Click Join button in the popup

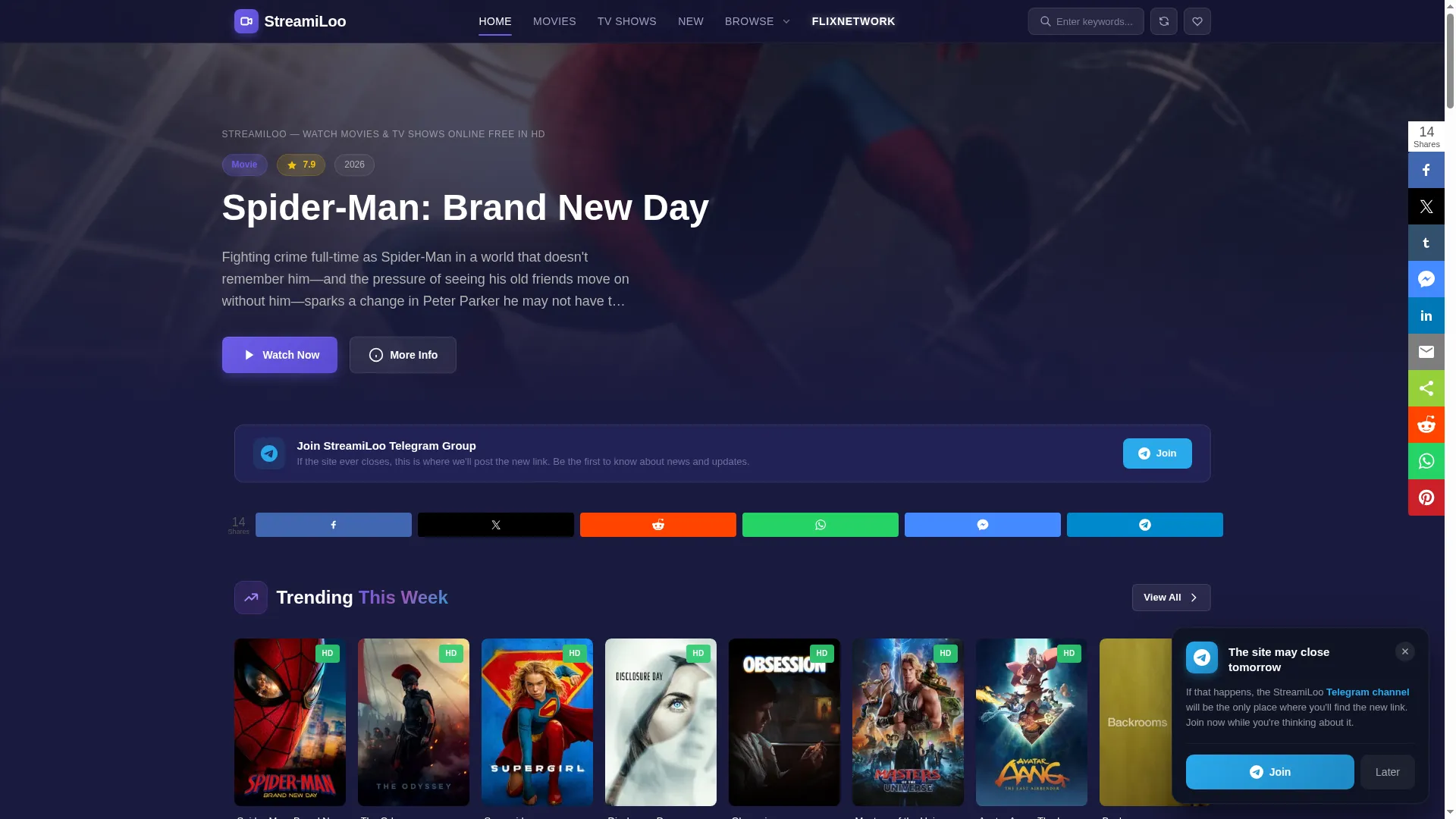coord(1270,772)
